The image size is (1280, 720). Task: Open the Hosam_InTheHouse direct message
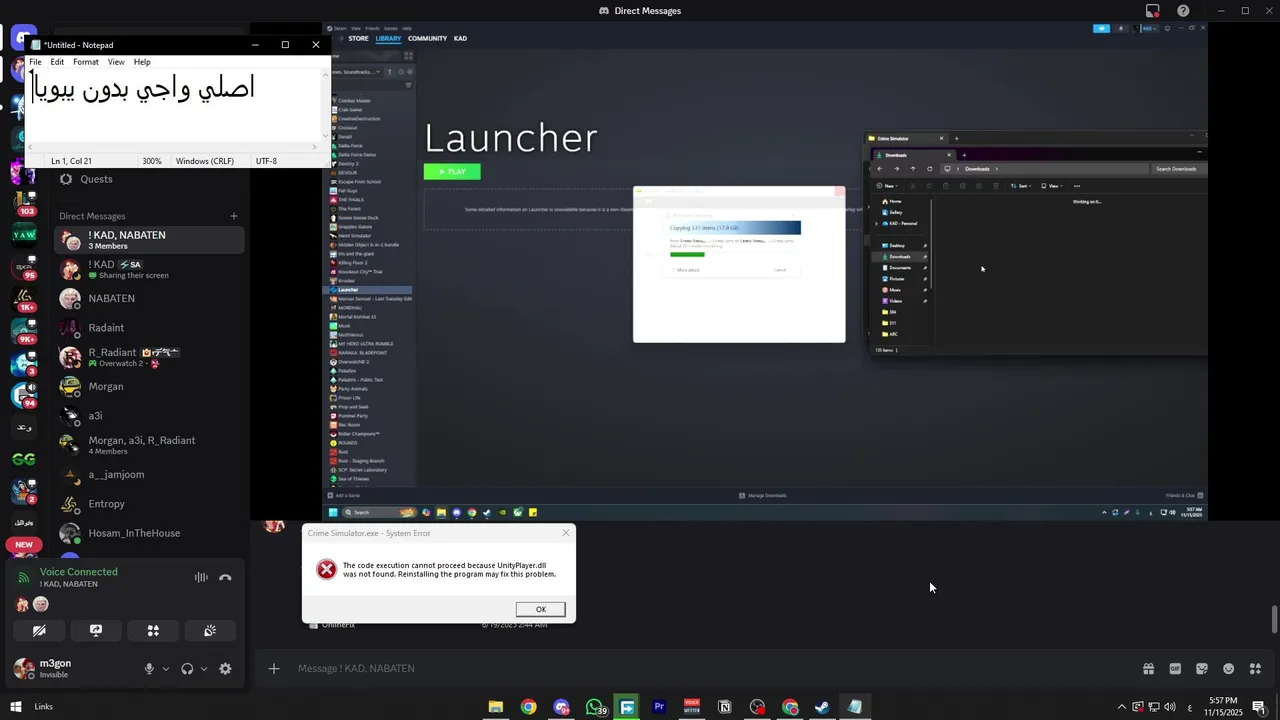coord(149,533)
